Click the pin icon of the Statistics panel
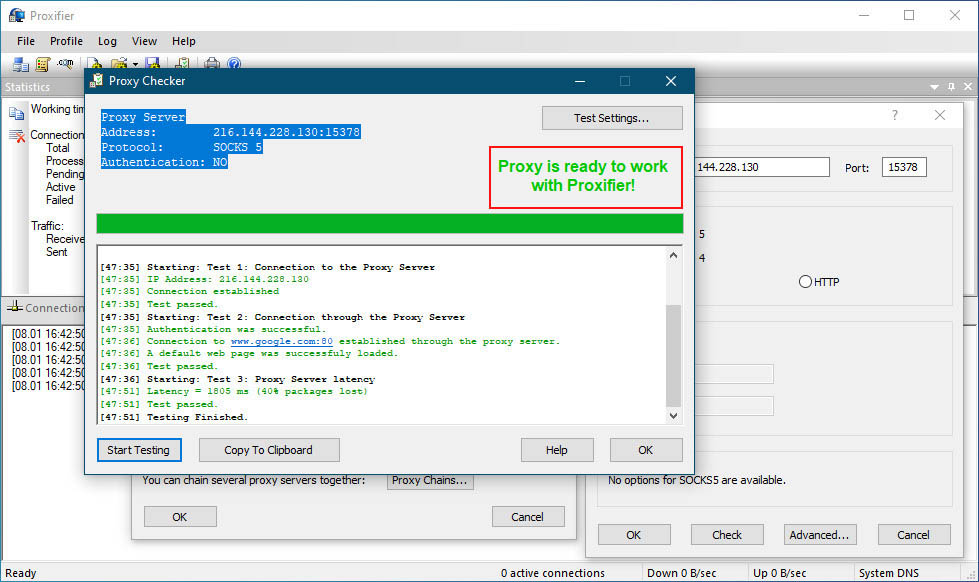The height and width of the screenshot is (582, 979). [951, 87]
